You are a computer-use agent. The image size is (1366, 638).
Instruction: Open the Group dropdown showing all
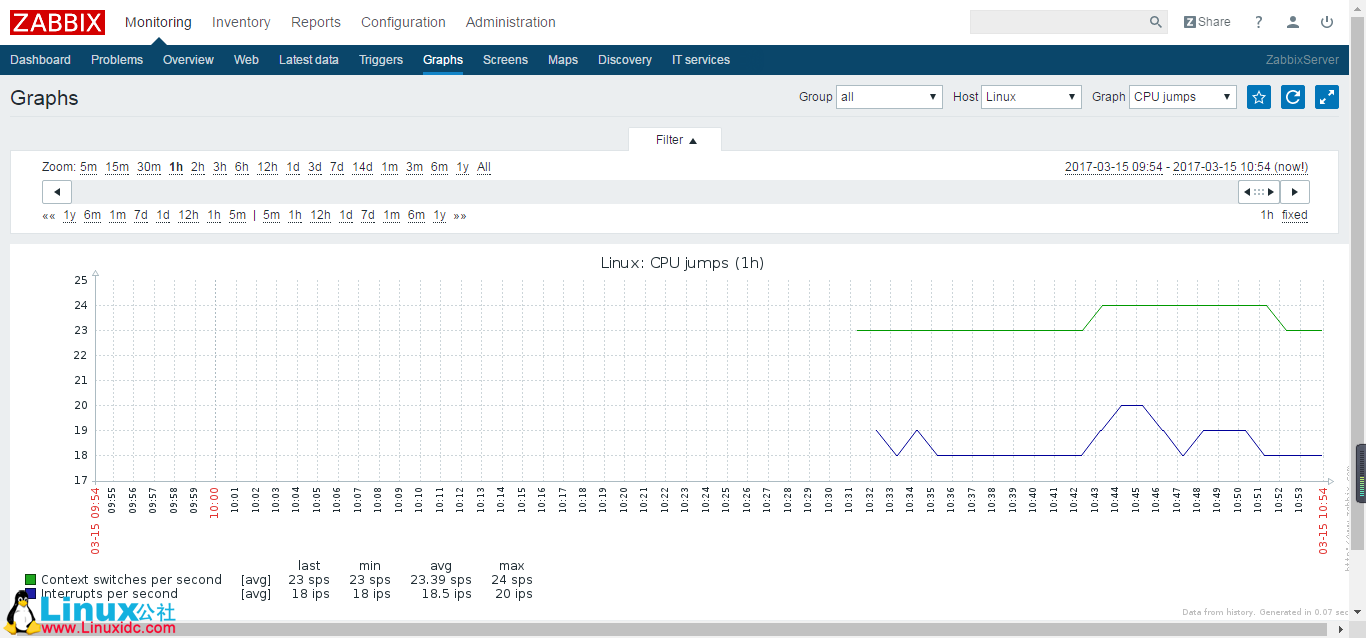point(889,97)
